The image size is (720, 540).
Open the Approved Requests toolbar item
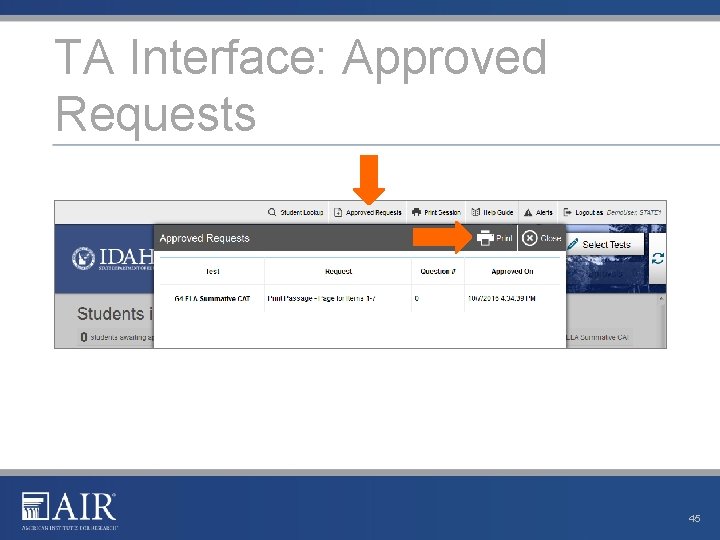368,212
